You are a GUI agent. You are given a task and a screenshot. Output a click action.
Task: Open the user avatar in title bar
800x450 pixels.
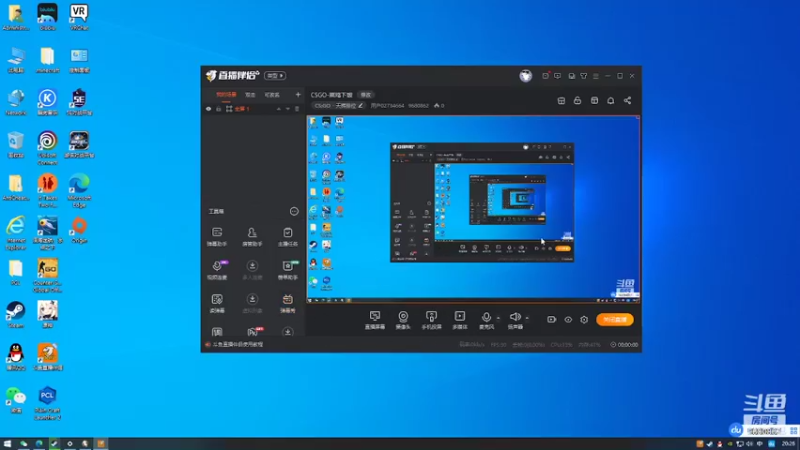tap(526, 76)
